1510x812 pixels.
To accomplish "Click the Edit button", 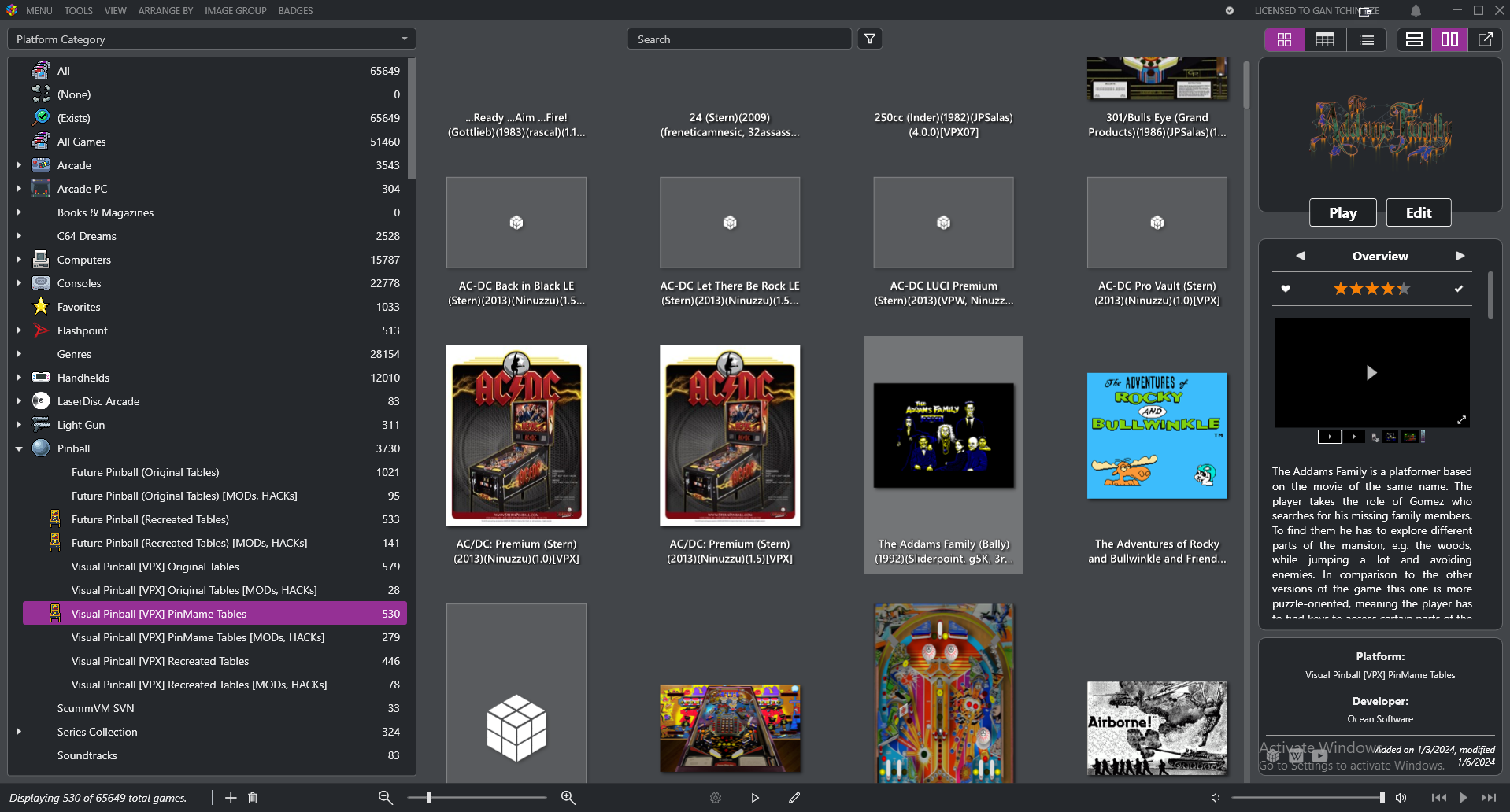I will click(x=1418, y=212).
